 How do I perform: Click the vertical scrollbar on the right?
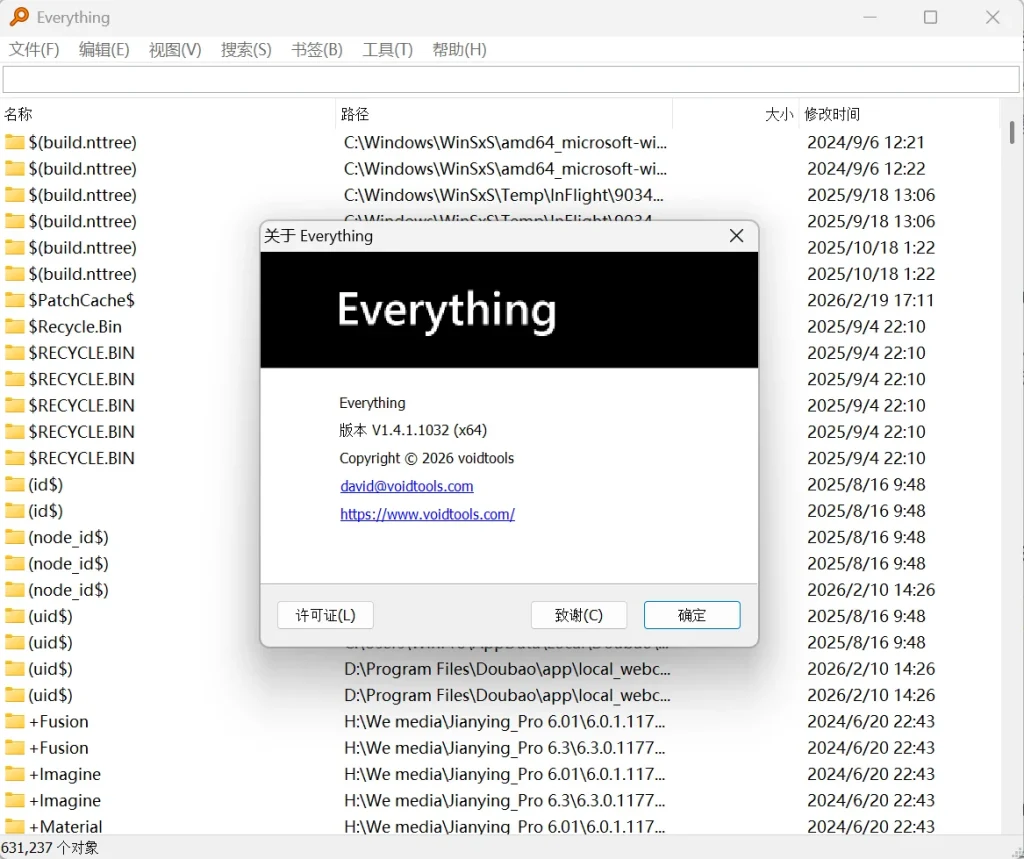coord(1014,132)
